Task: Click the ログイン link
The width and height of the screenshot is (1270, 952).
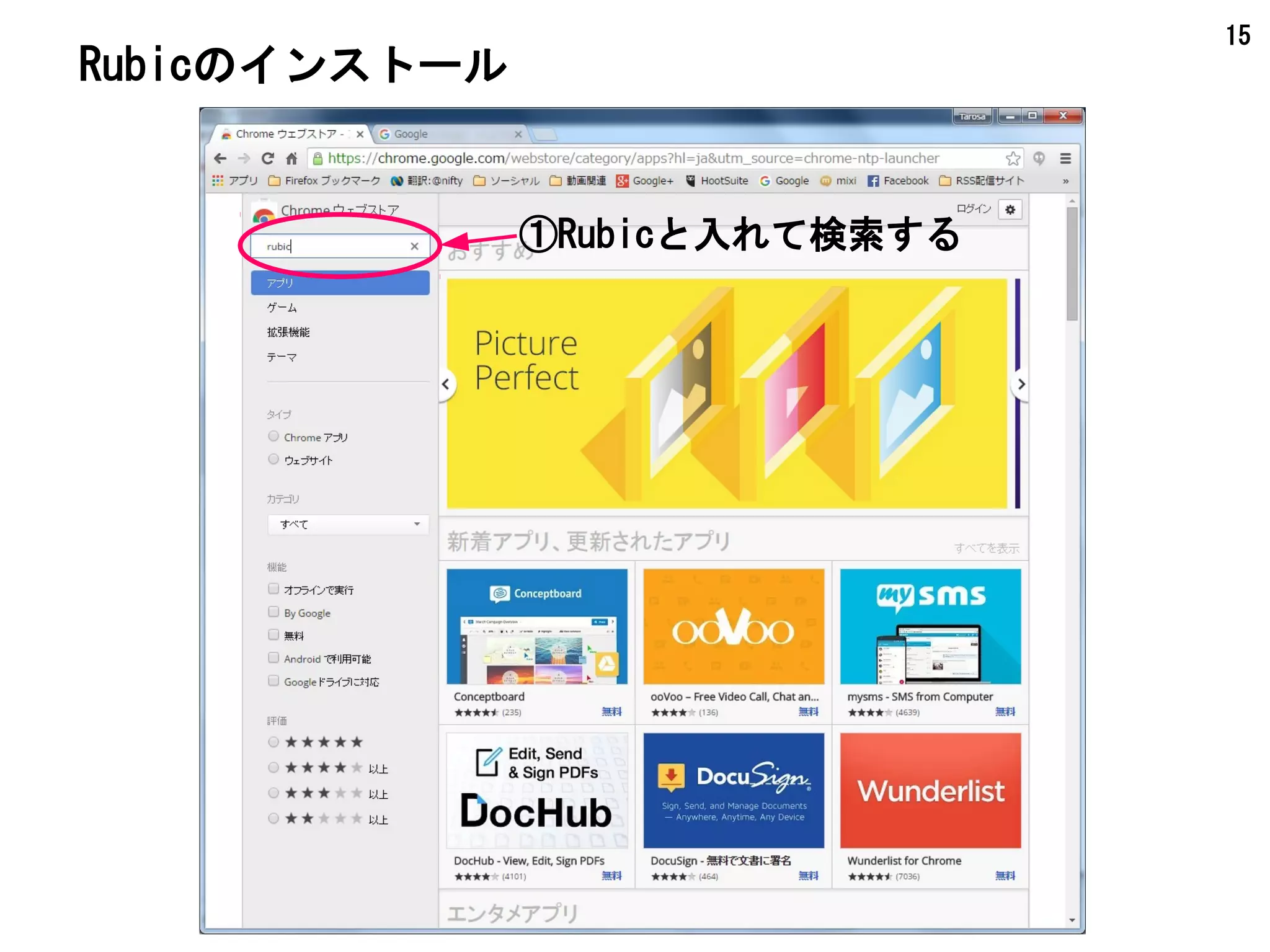Action: 974,209
